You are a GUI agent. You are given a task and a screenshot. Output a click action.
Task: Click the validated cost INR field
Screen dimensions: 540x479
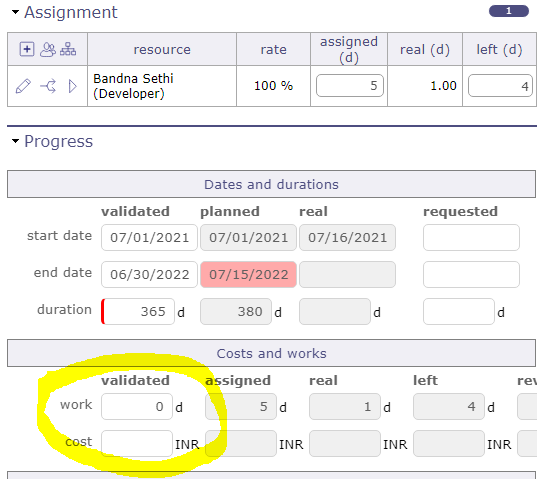tap(137, 444)
